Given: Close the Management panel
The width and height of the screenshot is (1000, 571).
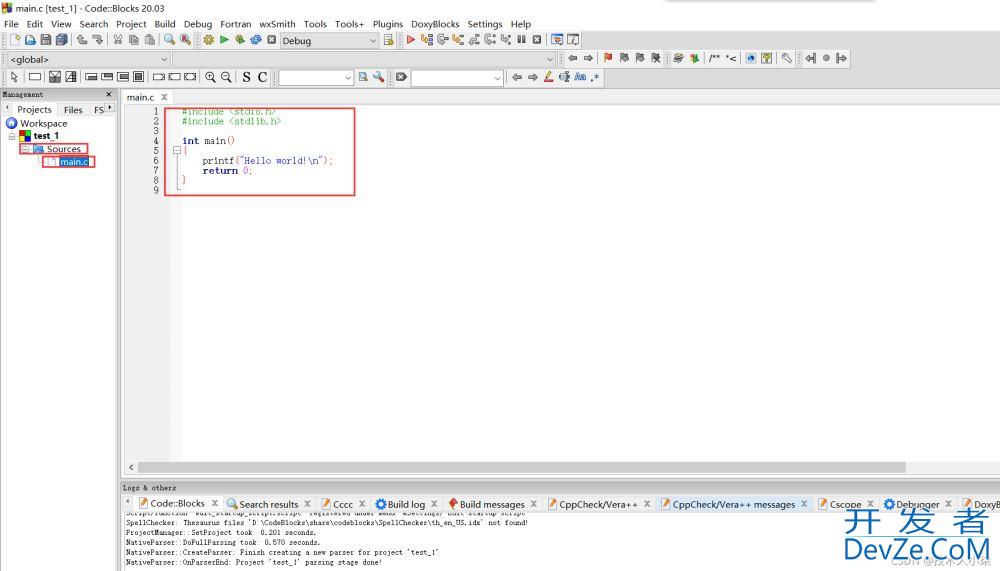Looking at the screenshot, I should pyautogui.click(x=108, y=94).
